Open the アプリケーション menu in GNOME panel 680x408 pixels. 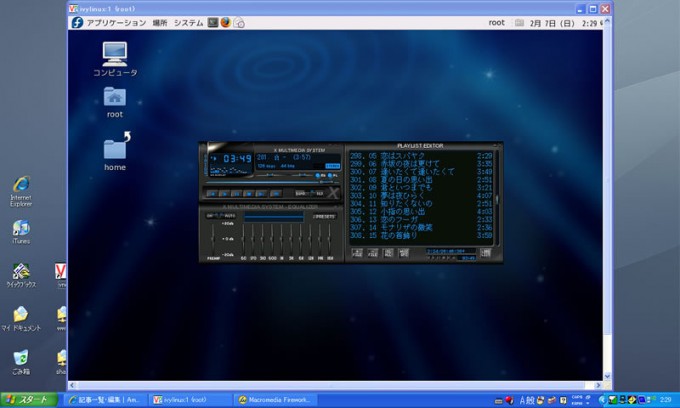[x=116, y=23]
